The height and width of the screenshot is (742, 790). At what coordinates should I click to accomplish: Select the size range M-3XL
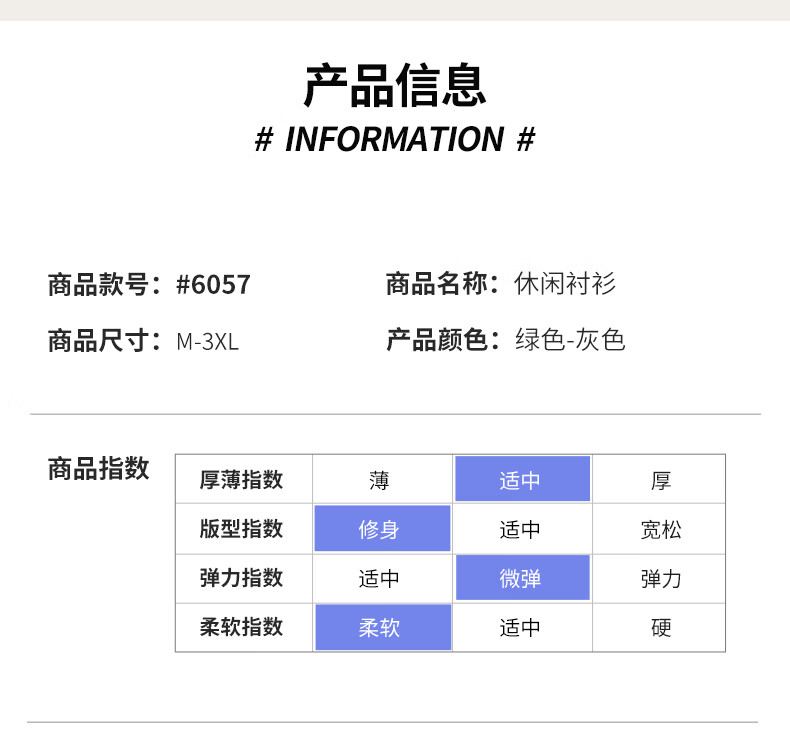coord(207,341)
